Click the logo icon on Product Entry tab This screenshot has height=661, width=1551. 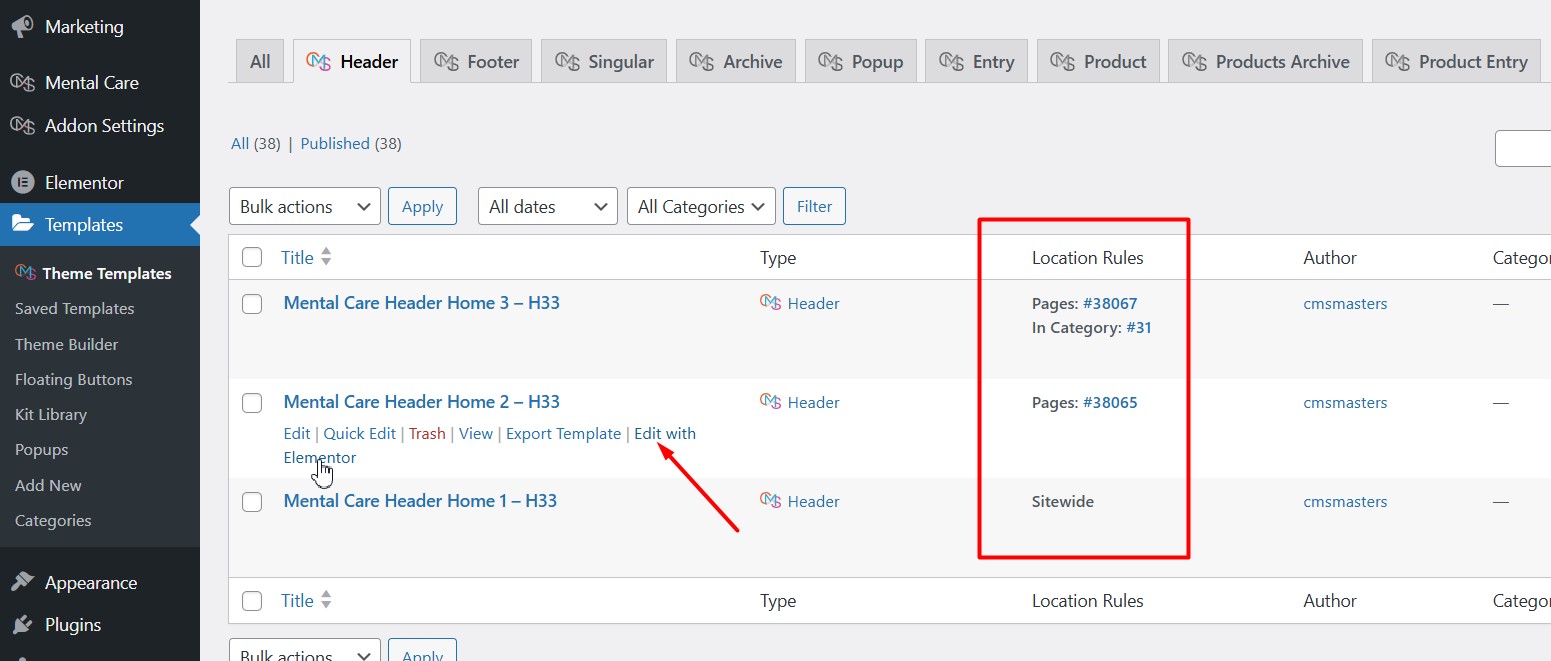point(1398,62)
